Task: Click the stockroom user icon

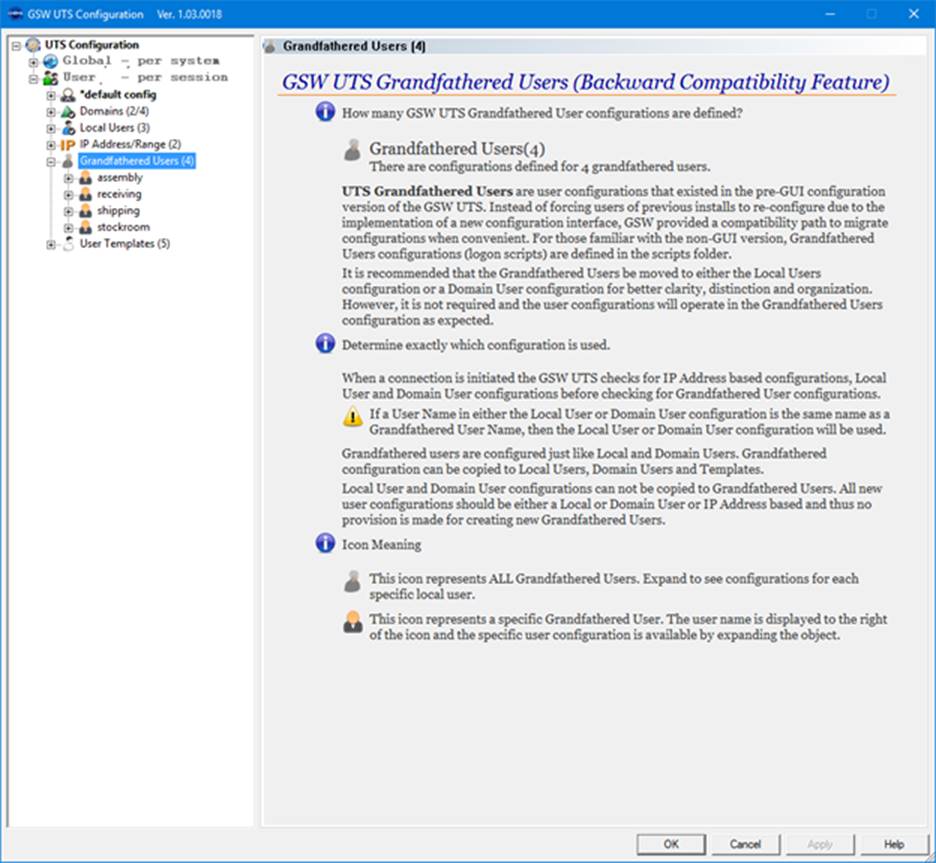Action: [x=85, y=227]
